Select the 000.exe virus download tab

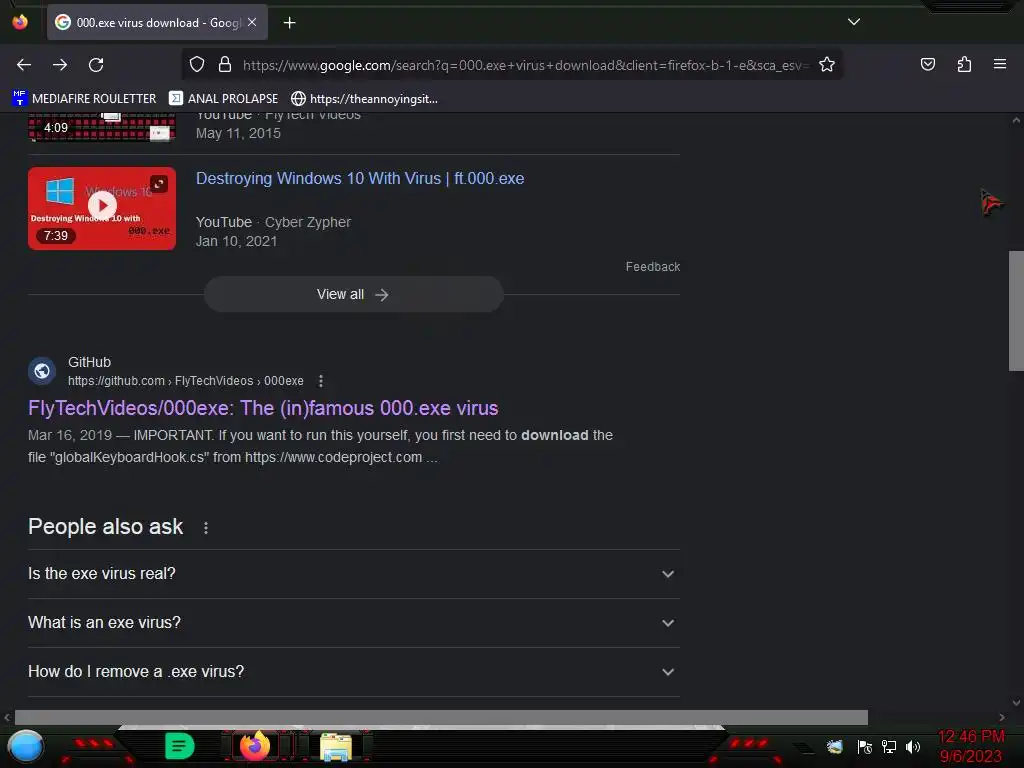(x=157, y=22)
